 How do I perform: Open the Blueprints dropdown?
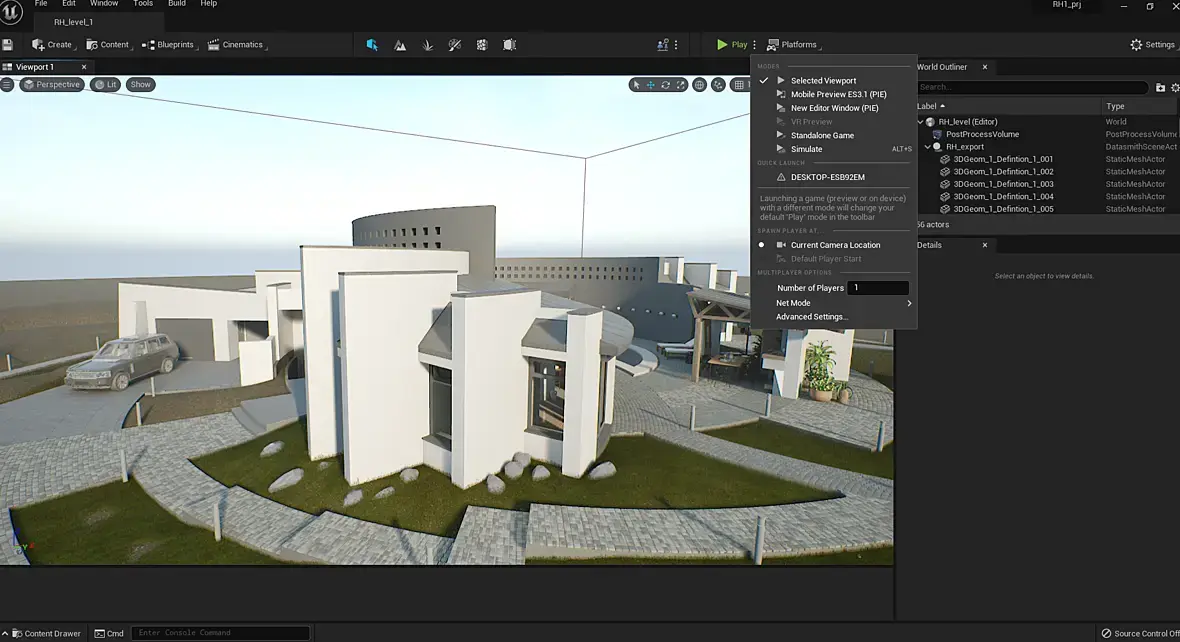(x=169, y=44)
